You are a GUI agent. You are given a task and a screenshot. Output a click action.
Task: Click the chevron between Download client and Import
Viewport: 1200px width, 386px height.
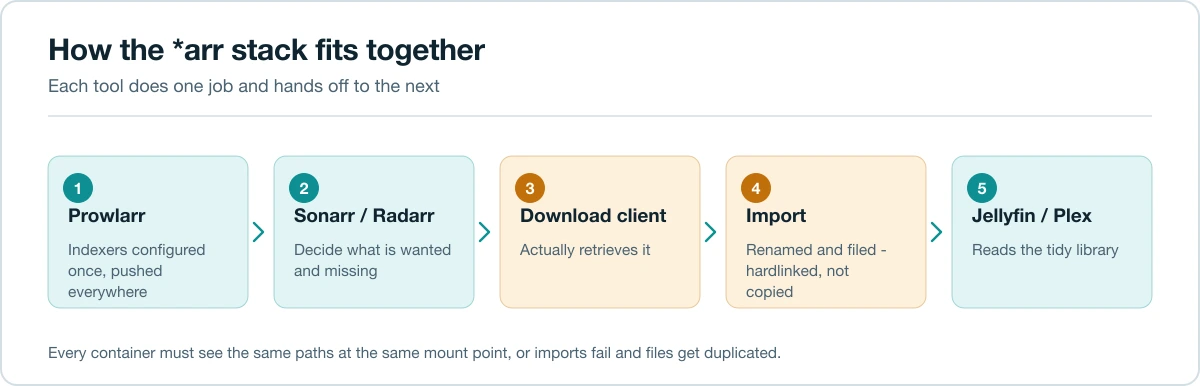(x=711, y=232)
